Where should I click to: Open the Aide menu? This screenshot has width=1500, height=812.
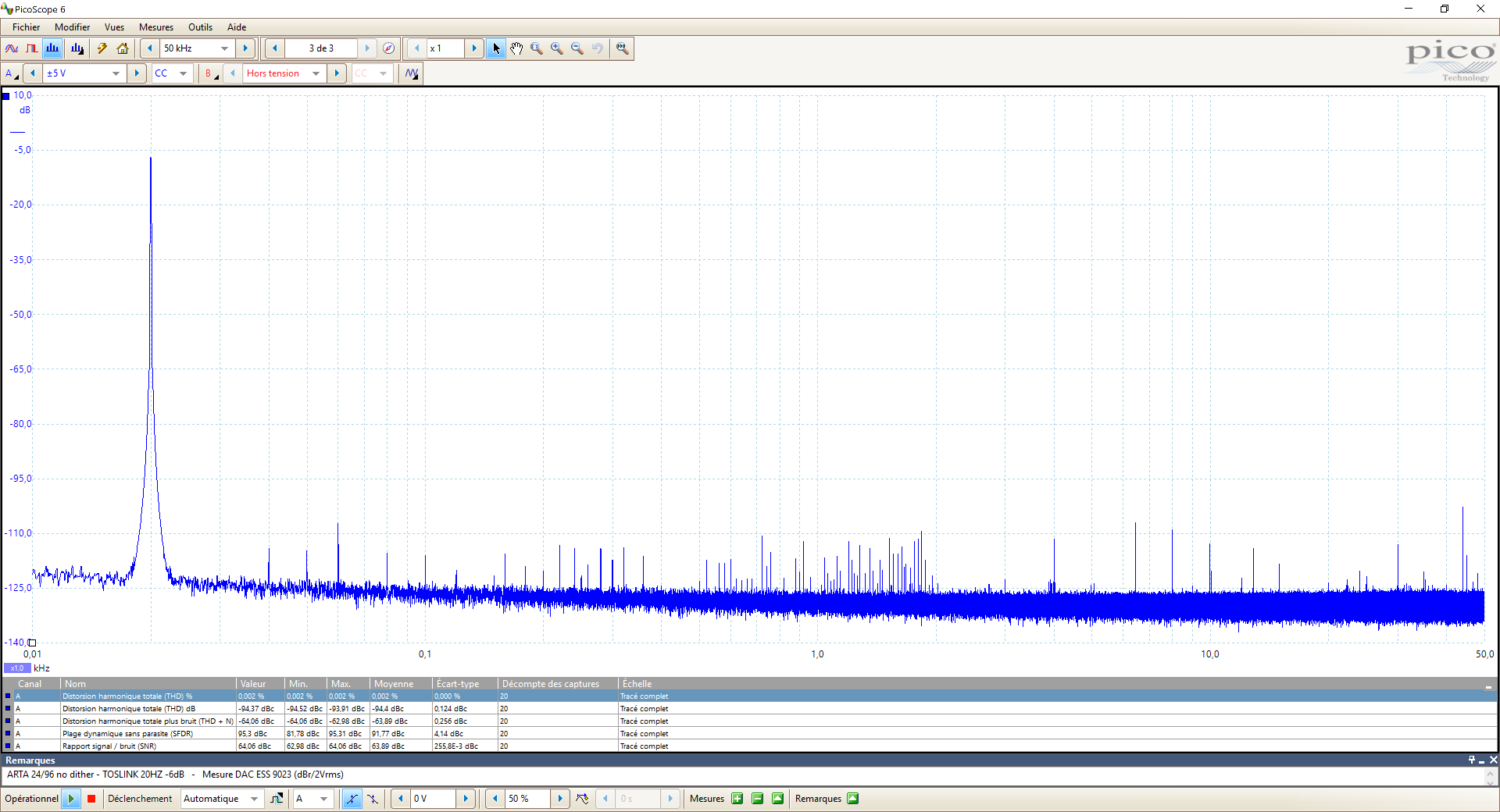[x=237, y=27]
